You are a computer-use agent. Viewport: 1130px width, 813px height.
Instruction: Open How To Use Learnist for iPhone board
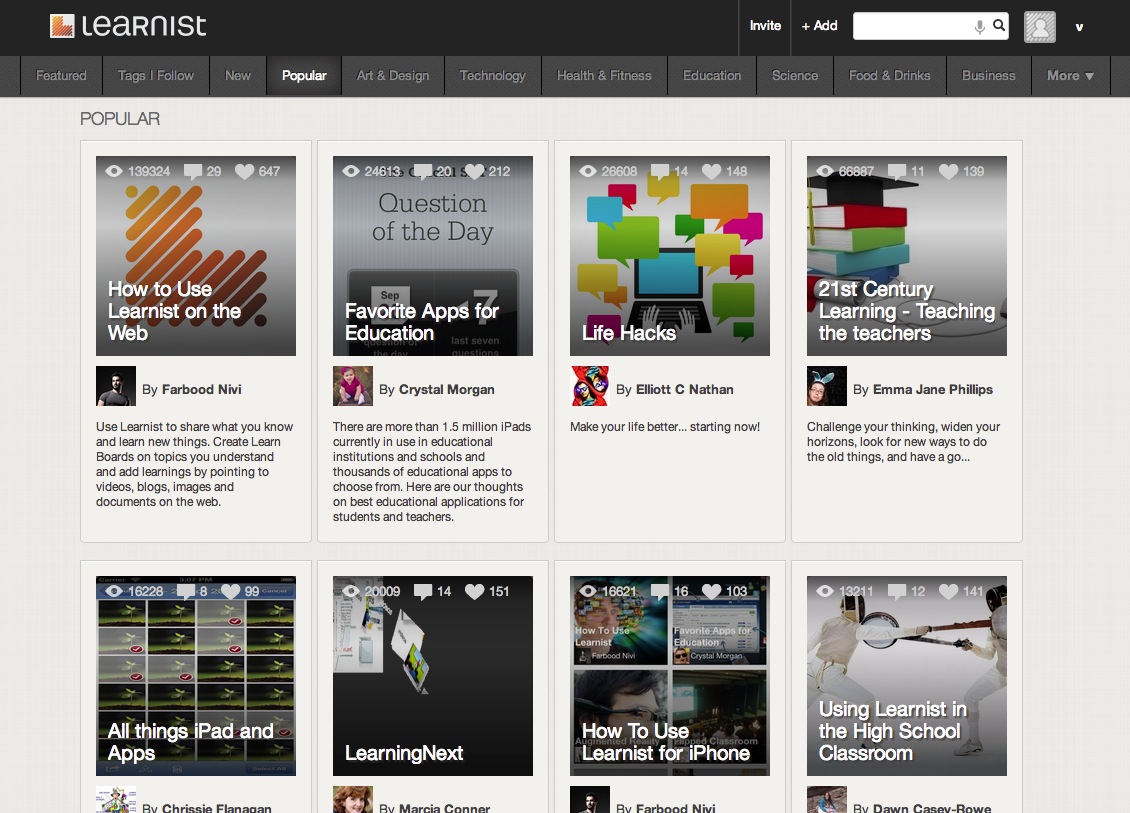(x=670, y=676)
